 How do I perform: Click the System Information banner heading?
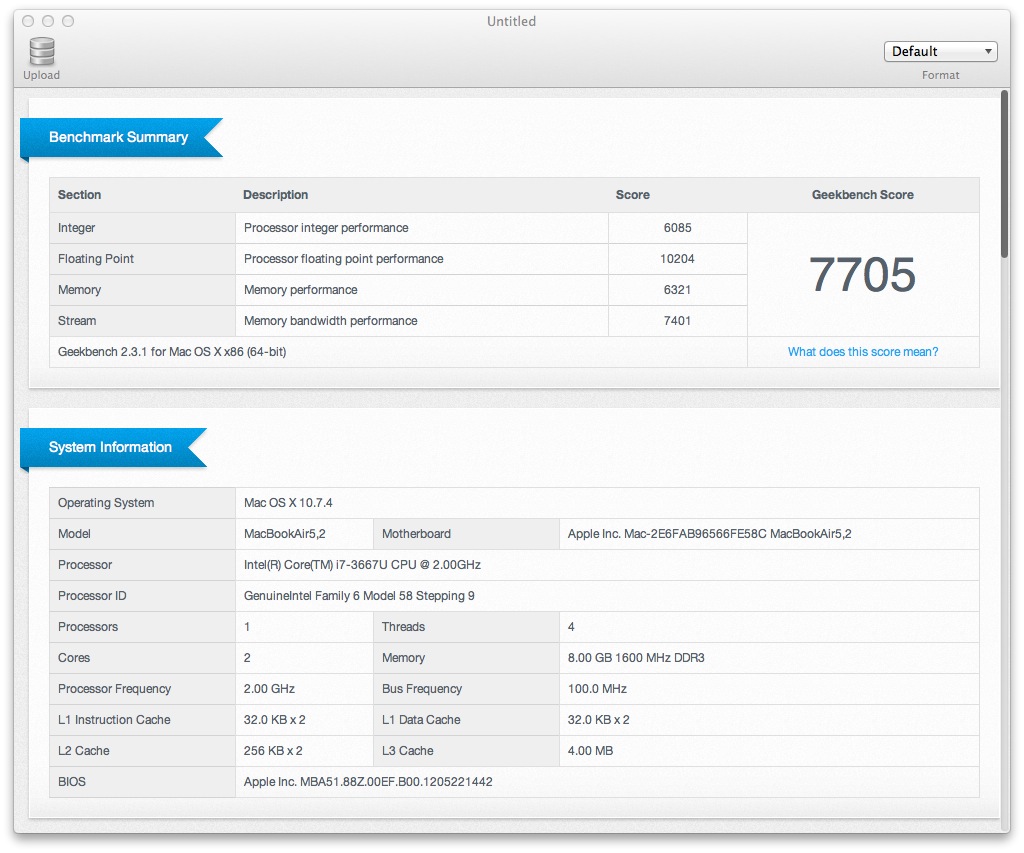pos(110,447)
